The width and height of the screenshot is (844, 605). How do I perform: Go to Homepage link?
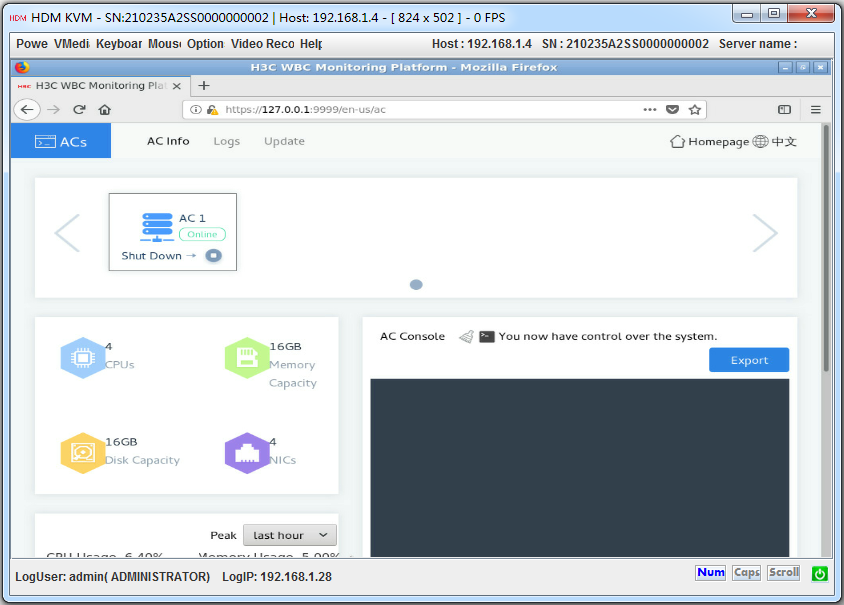[x=709, y=142]
